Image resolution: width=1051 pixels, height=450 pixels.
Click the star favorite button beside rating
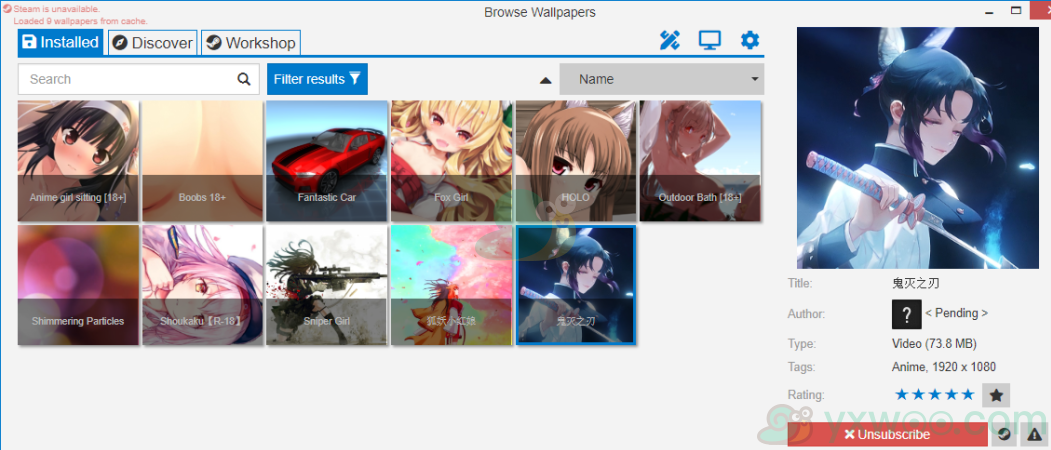tap(996, 395)
